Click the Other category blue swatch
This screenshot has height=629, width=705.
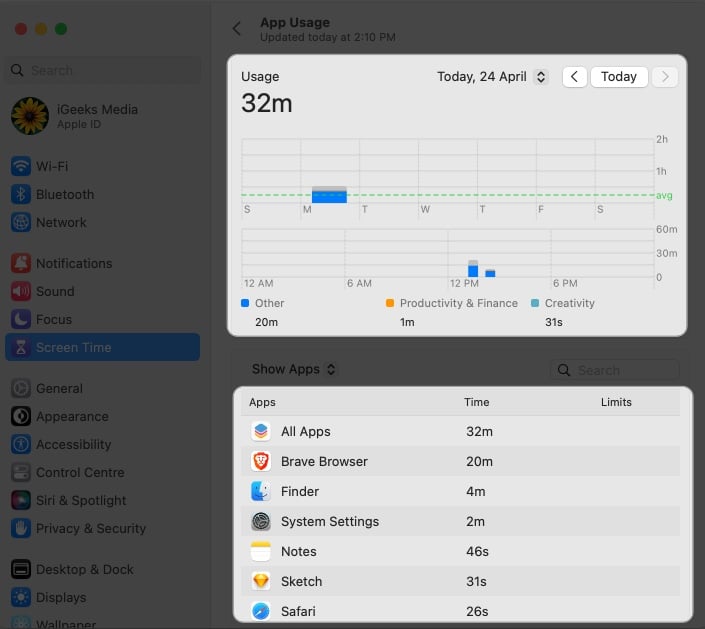[x=245, y=303]
